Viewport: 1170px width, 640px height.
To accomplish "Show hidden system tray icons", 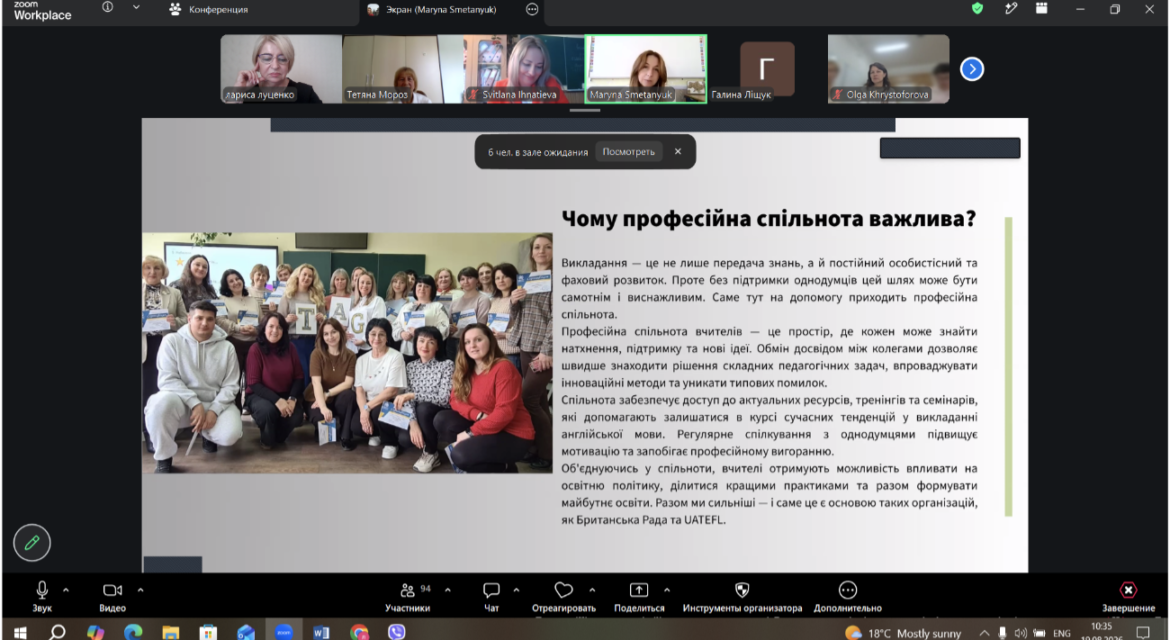I will [984, 633].
